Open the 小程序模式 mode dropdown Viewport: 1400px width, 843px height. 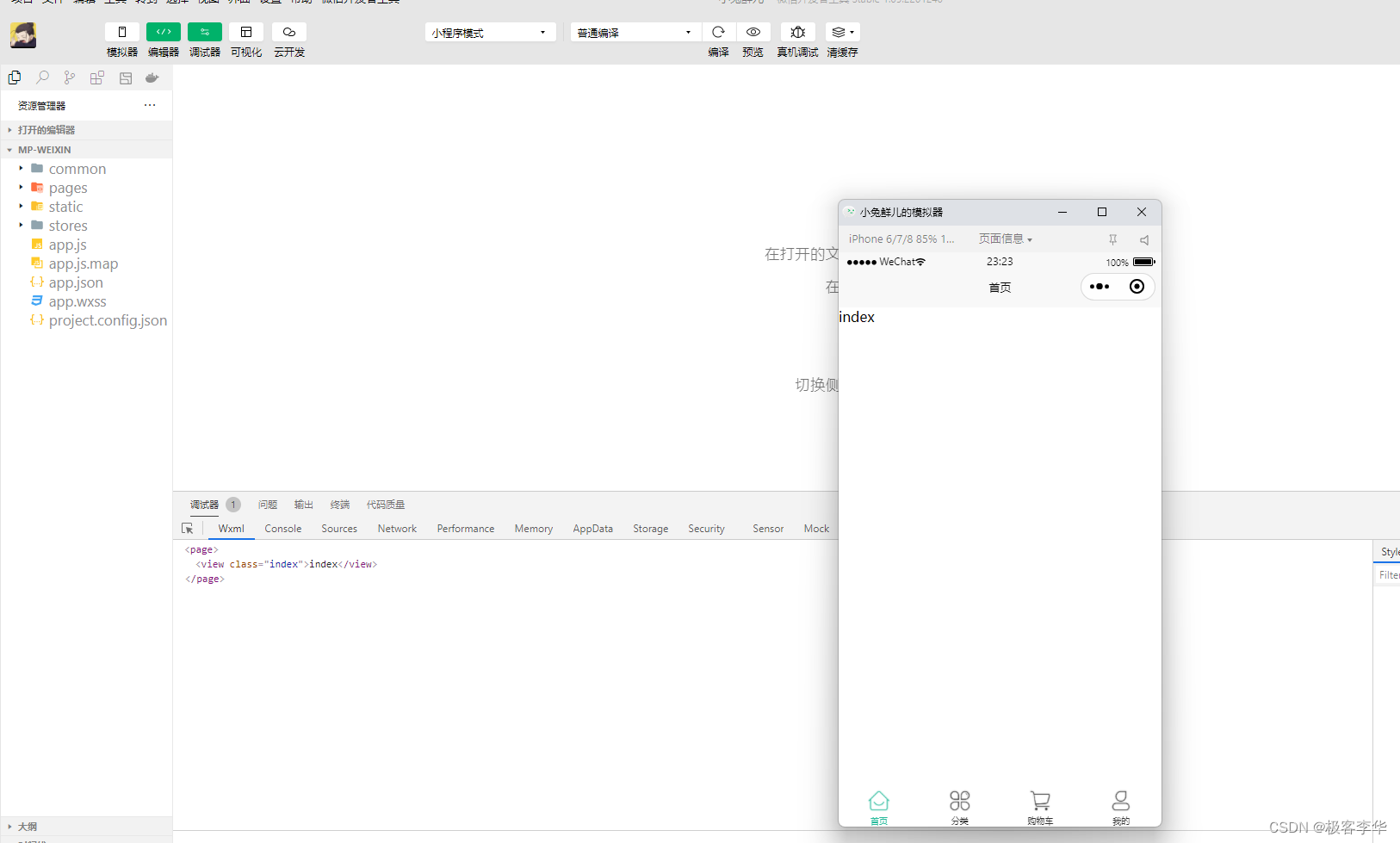pos(489,32)
